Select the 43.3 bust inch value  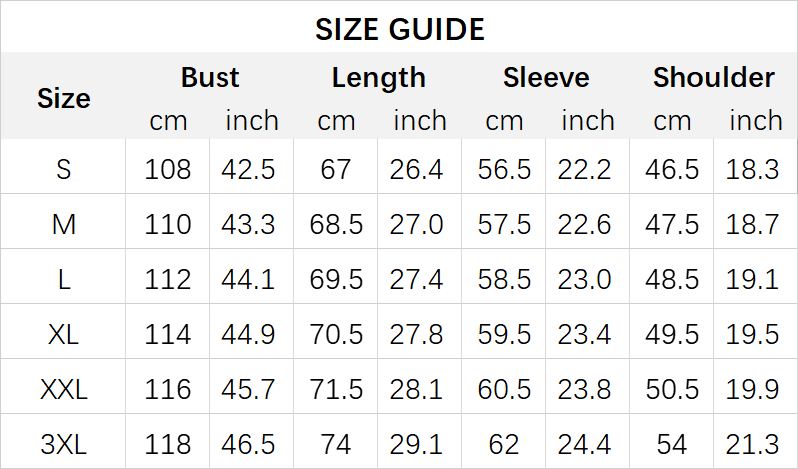(x=251, y=224)
